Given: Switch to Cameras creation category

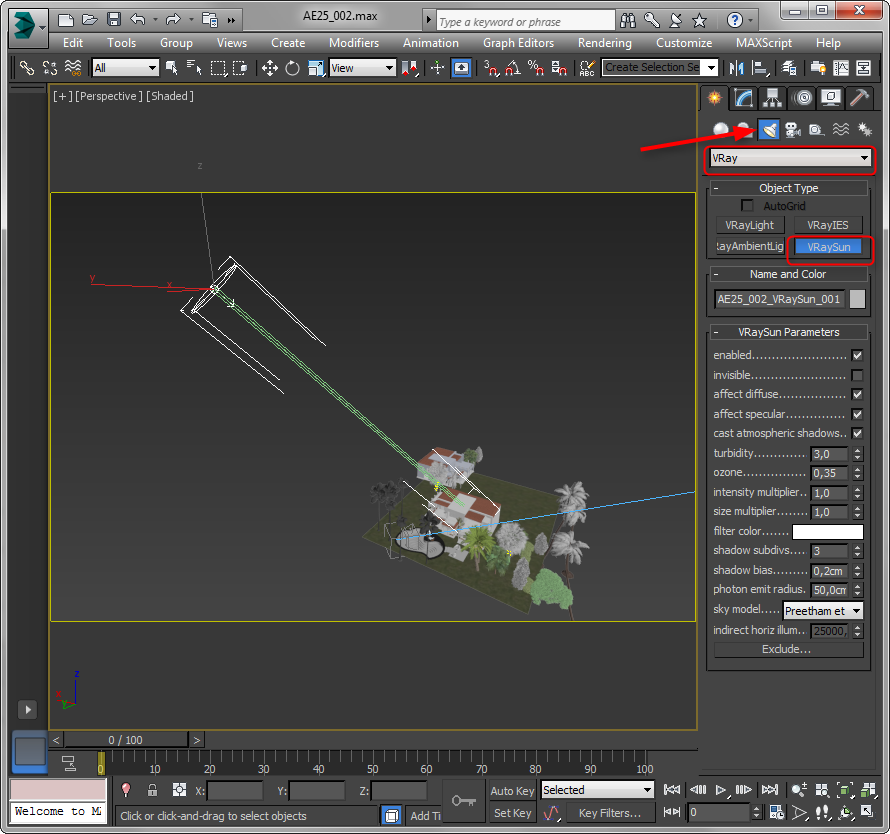Looking at the screenshot, I should coord(793,130).
